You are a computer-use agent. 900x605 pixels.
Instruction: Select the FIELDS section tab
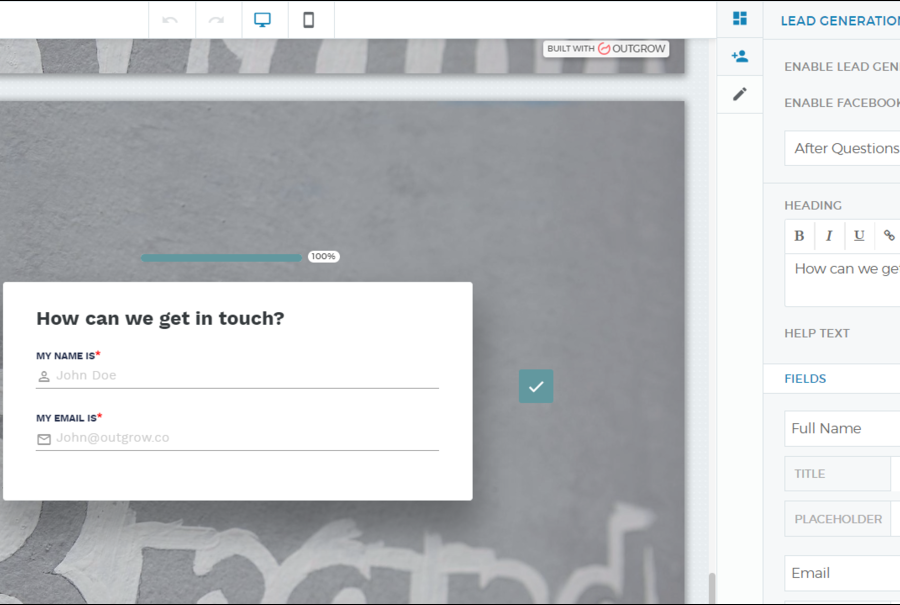tap(805, 379)
